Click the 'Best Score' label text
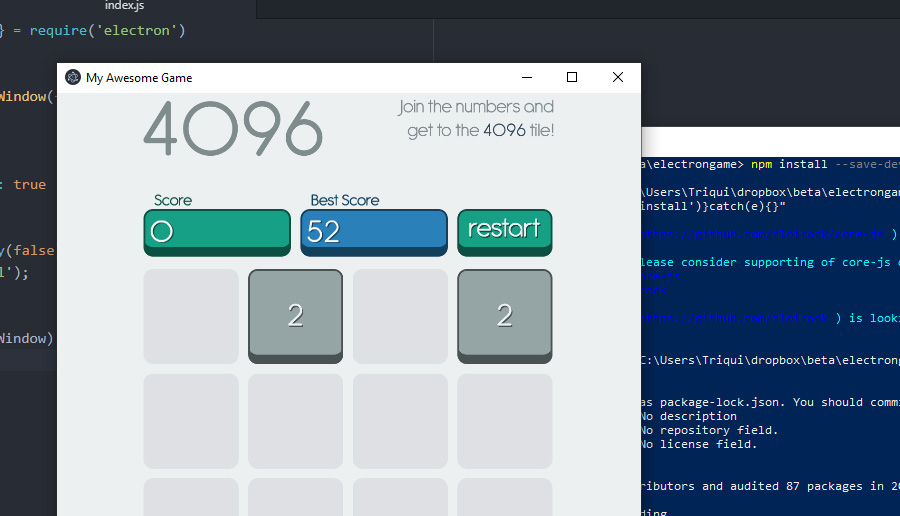Viewport: 900px width, 516px height. click(x=345, y=200)
